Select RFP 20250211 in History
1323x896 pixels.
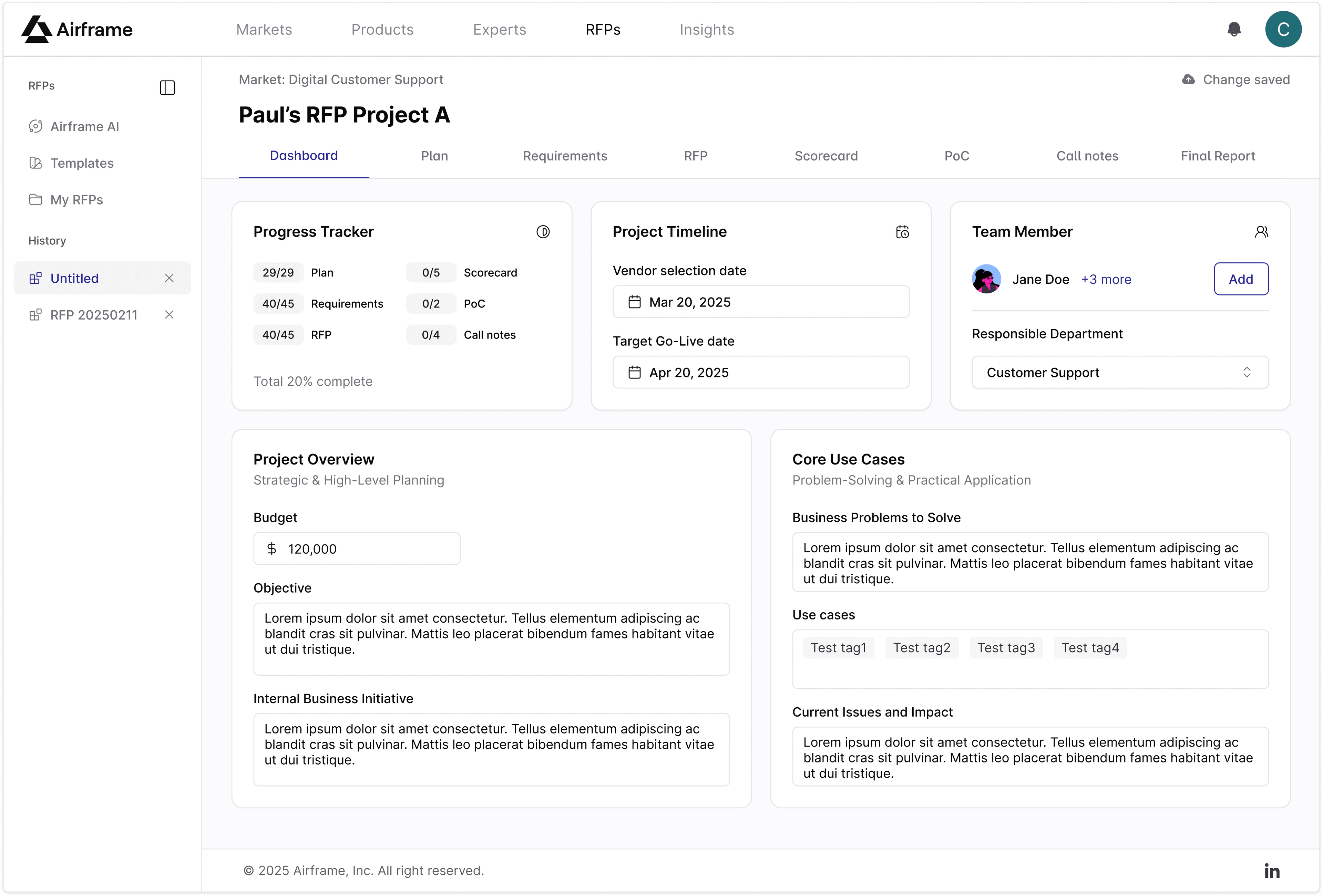pyautogui.click(x=94, y=315)
